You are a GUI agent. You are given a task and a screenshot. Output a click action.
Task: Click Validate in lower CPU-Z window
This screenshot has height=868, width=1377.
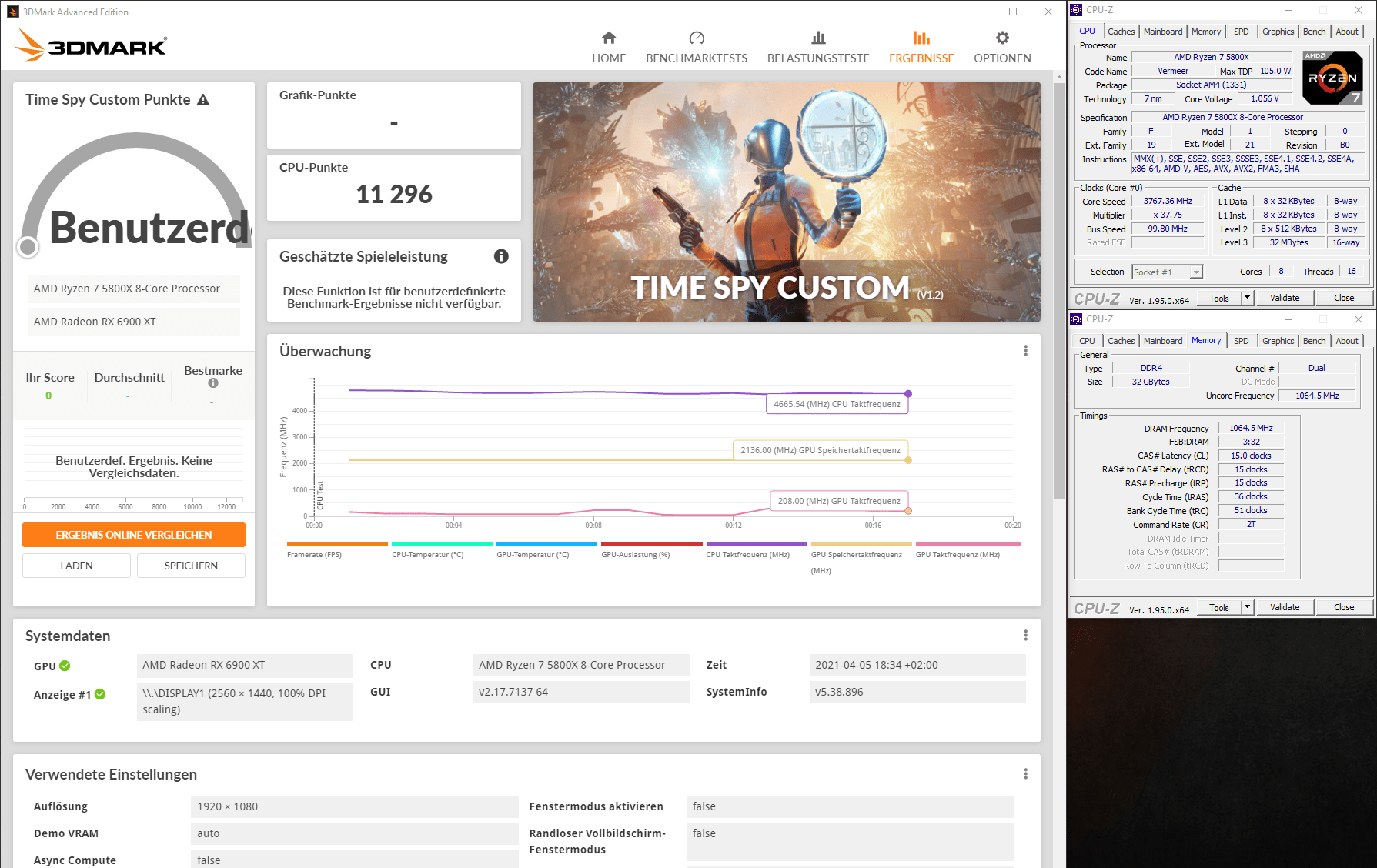pyautogui.click(x=1285, y=607)
